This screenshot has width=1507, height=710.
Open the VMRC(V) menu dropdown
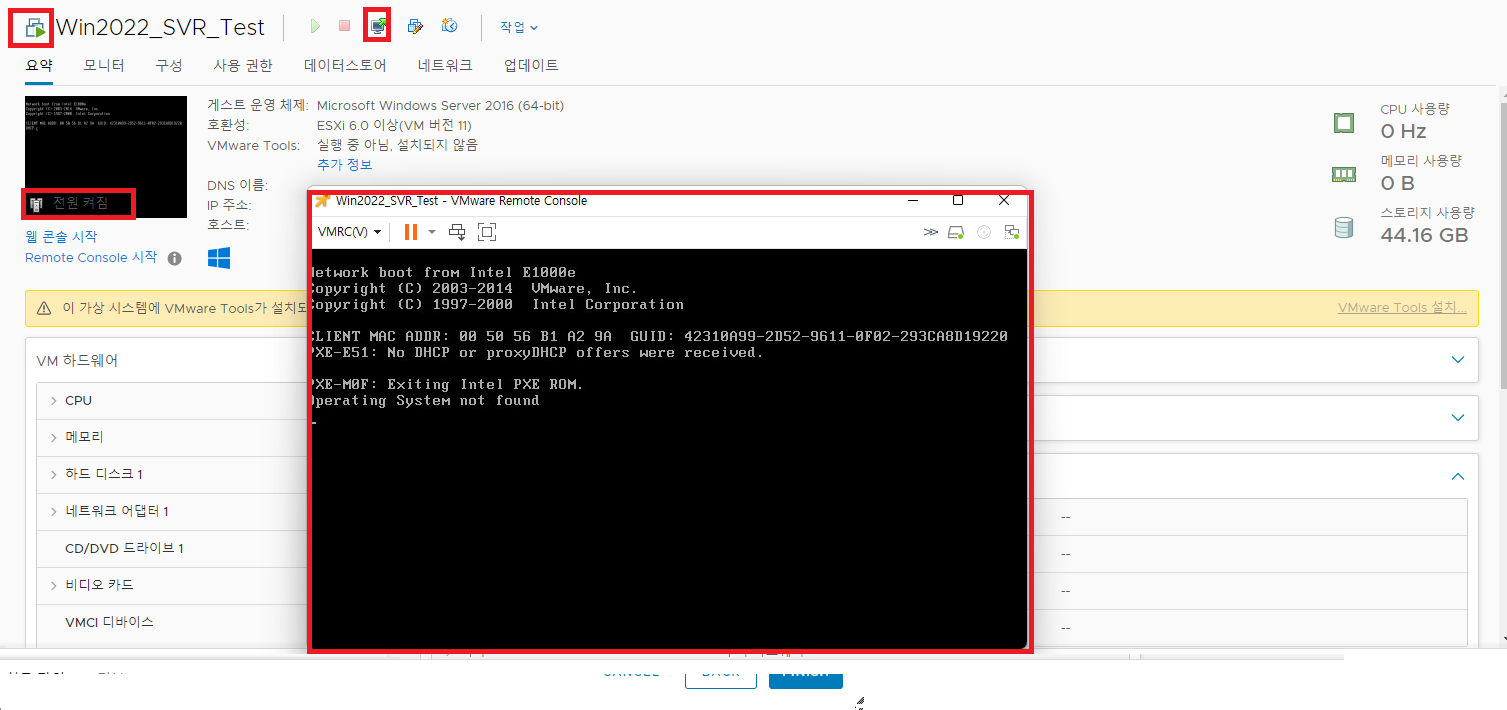pyautogui.click(x=349, y=232)
